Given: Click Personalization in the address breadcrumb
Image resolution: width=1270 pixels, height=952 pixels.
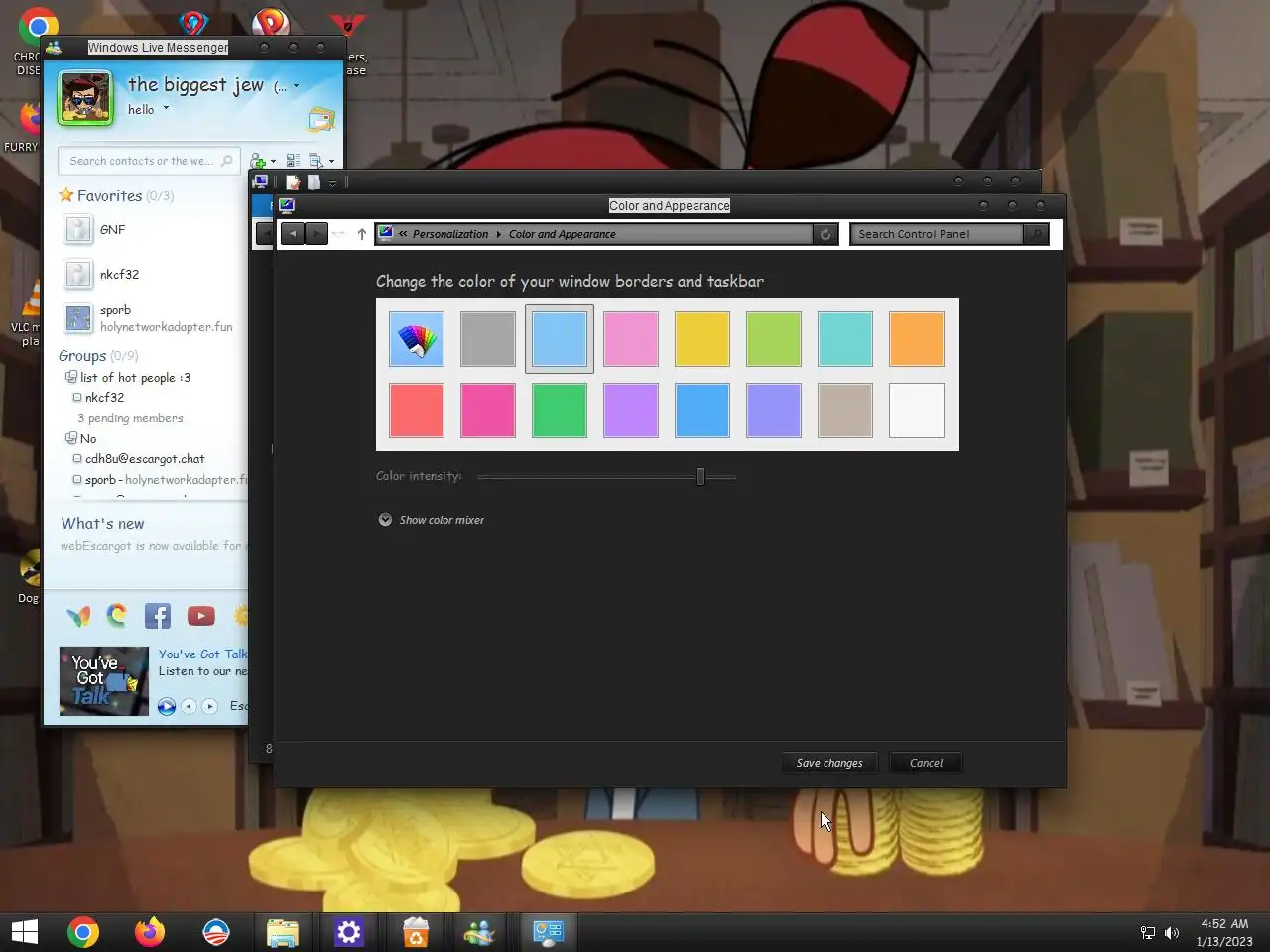Looking at the screenshot, I should coord(450,234).
